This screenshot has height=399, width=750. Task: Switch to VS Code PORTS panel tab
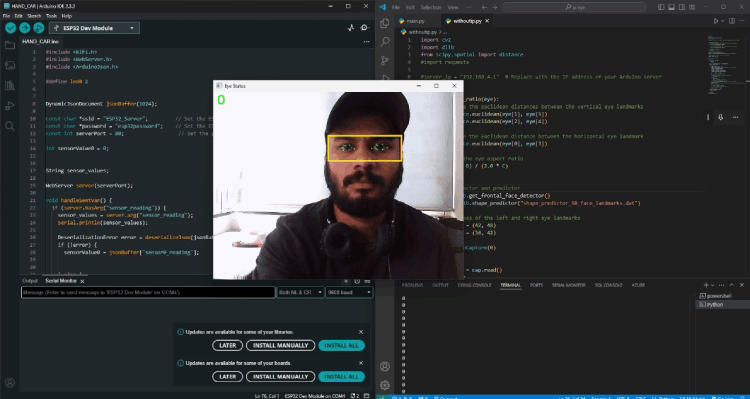coord(536,285)
